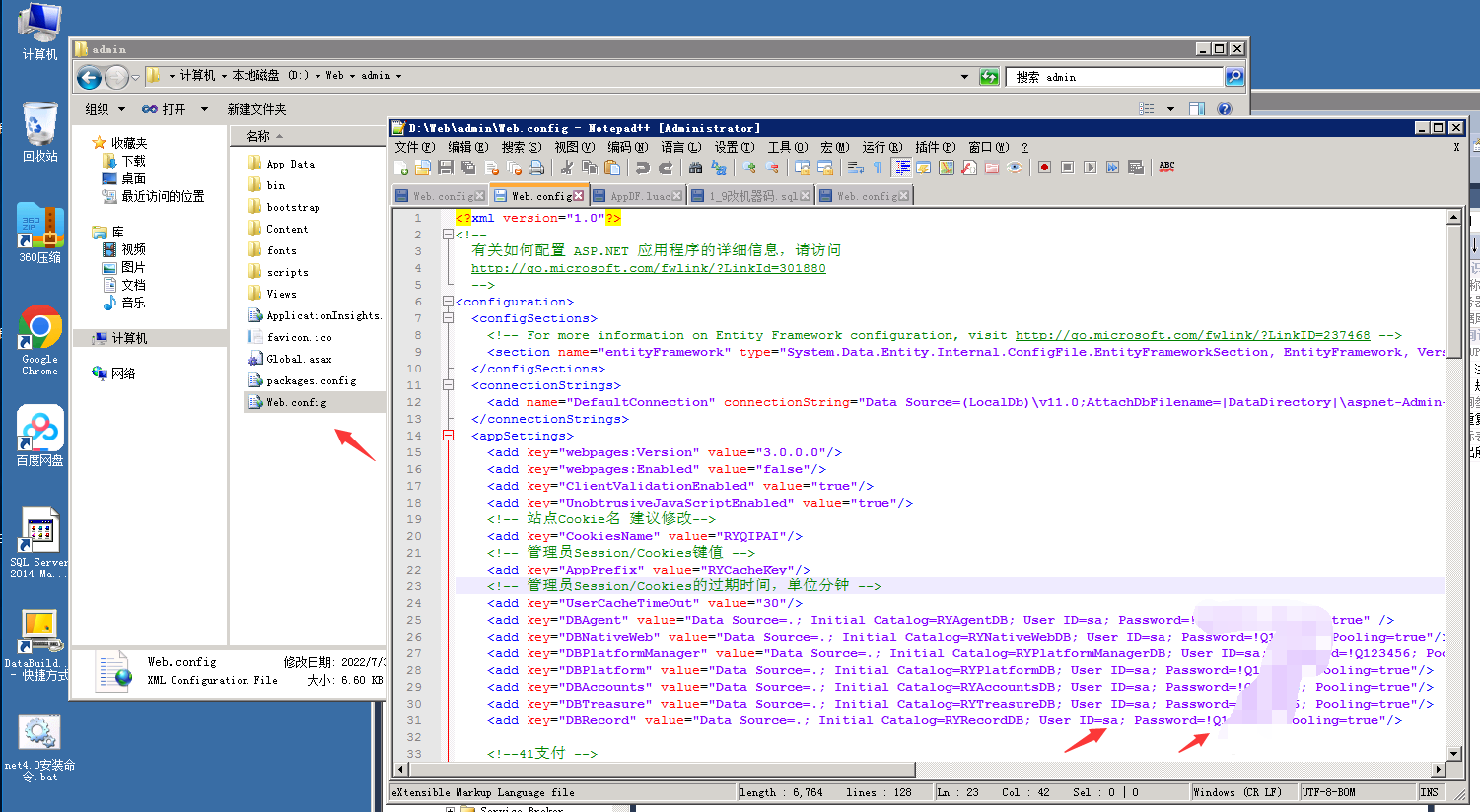The height and width of the screenshot is (812, 1480).
Task: Click 新建文件夹 button in Explorer
Action: (x=256, y=109)
